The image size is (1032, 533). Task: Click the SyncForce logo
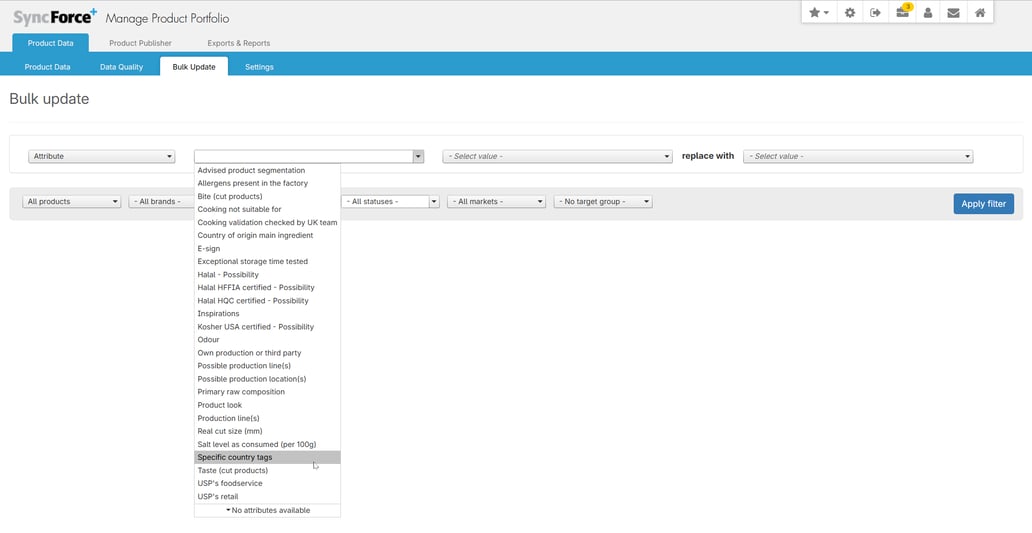point(55,16)
